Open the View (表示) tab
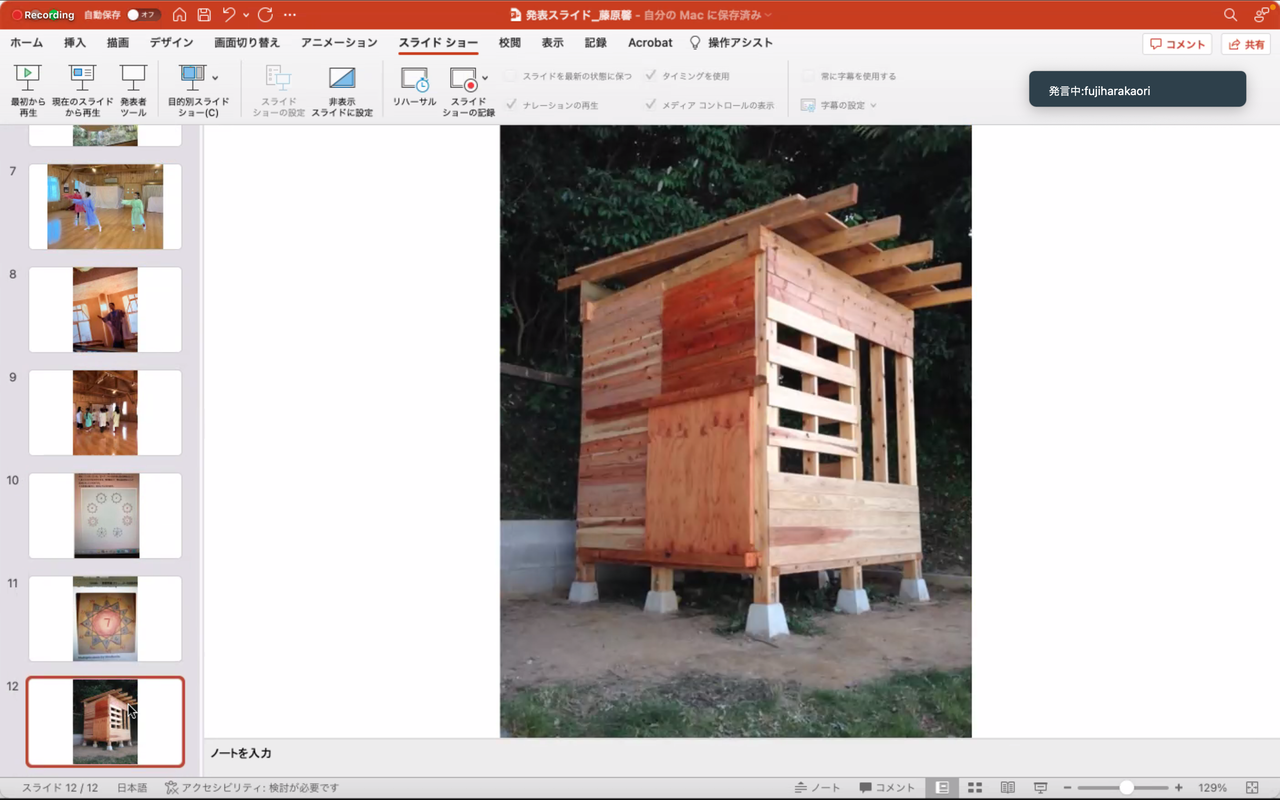The width and height of the screenshot is (1280, 800). click(553, 43)
